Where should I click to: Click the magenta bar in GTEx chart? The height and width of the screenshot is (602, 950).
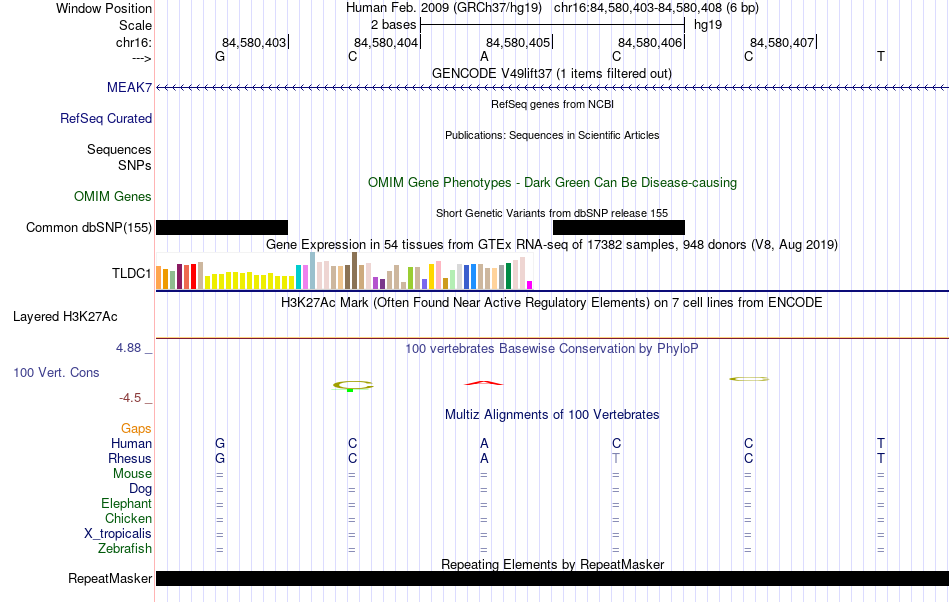(x=530, y=285)
